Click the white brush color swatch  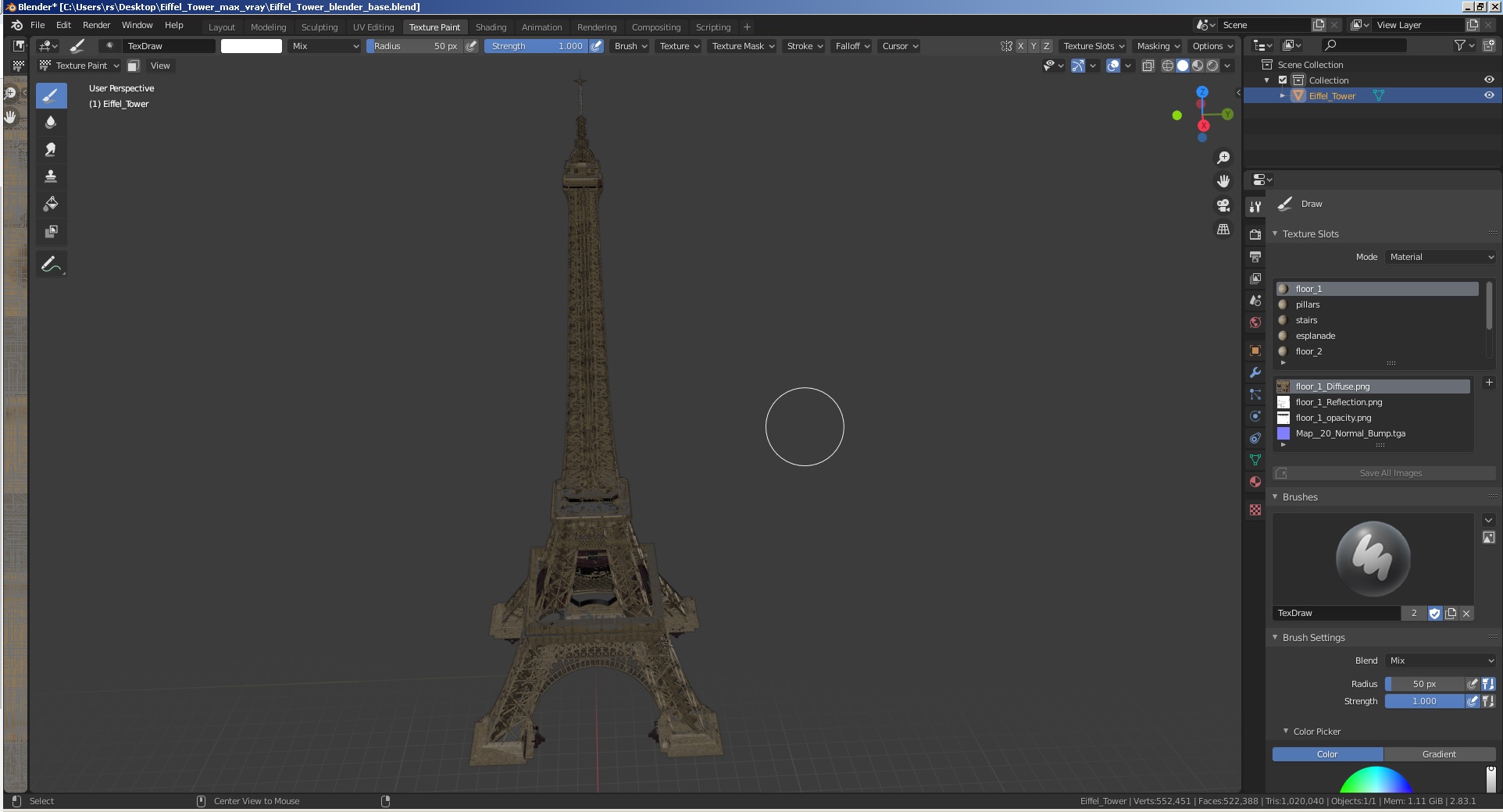tap(252, 46)
